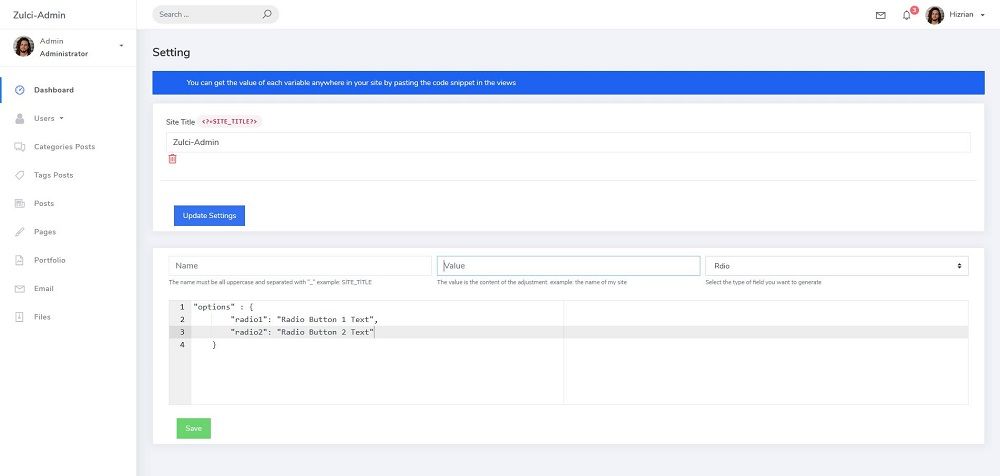Click the radio1 line in code editor
The width and height of the screenshot is (1000, 476).
(304, 320)
